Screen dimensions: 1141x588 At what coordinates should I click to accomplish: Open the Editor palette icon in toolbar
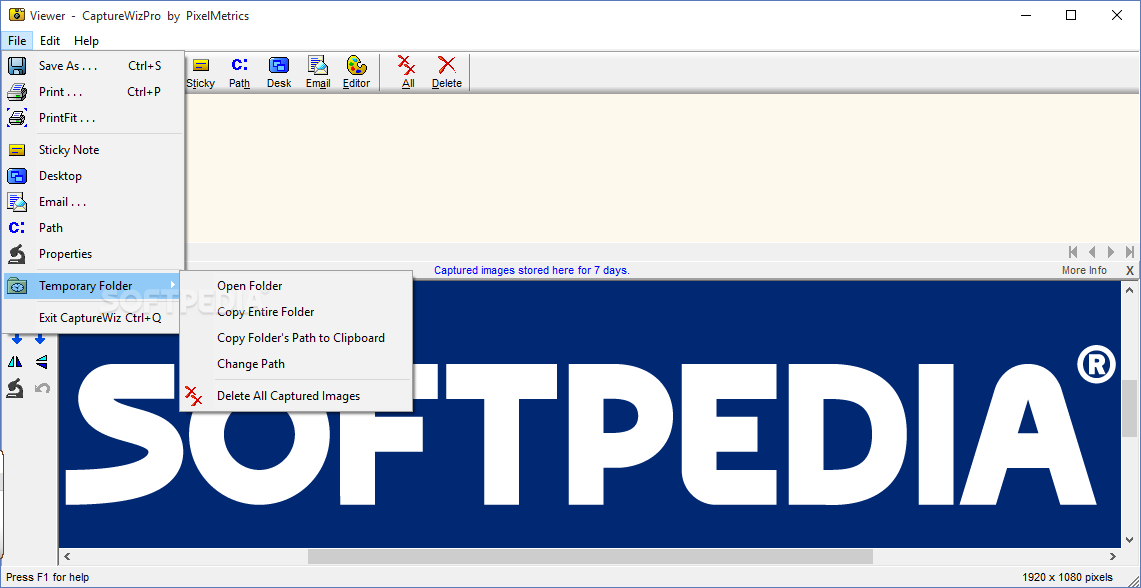point(357,72)
